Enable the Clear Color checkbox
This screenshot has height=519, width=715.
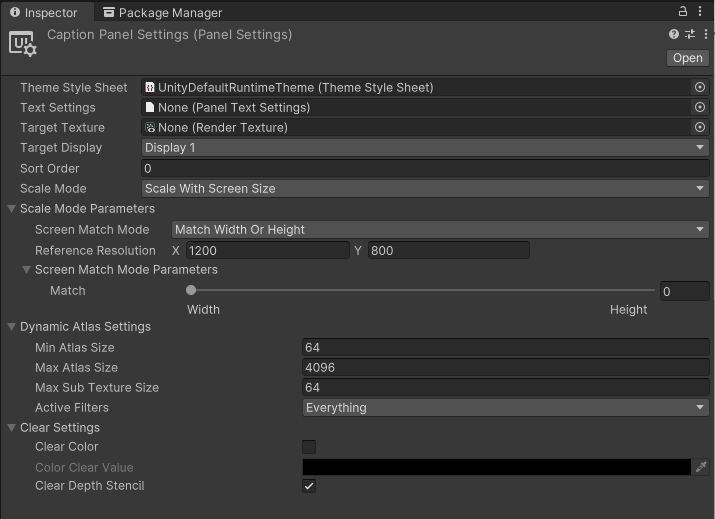(309, 447)
